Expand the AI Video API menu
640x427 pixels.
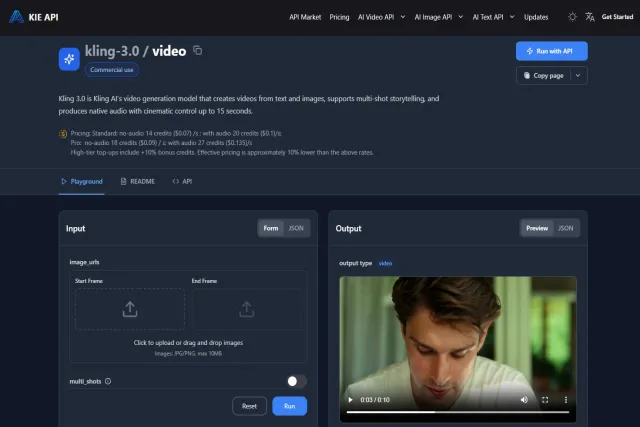[x=381, y=17]
